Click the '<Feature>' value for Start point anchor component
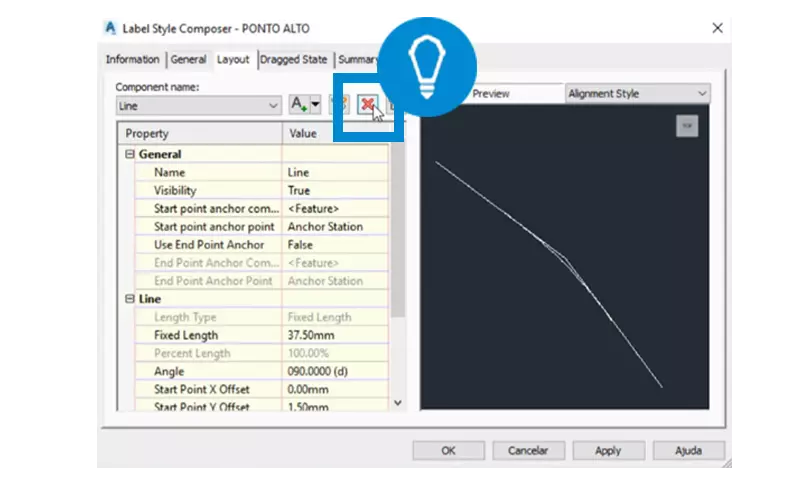This screenshot has height=485, width=795. coord(335,209)
